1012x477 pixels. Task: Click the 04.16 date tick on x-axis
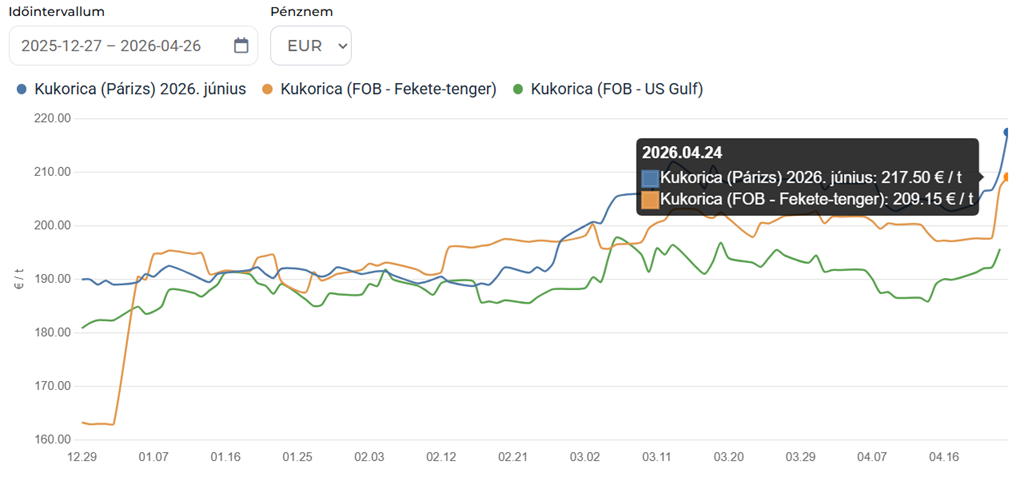(x=945, y=457)
